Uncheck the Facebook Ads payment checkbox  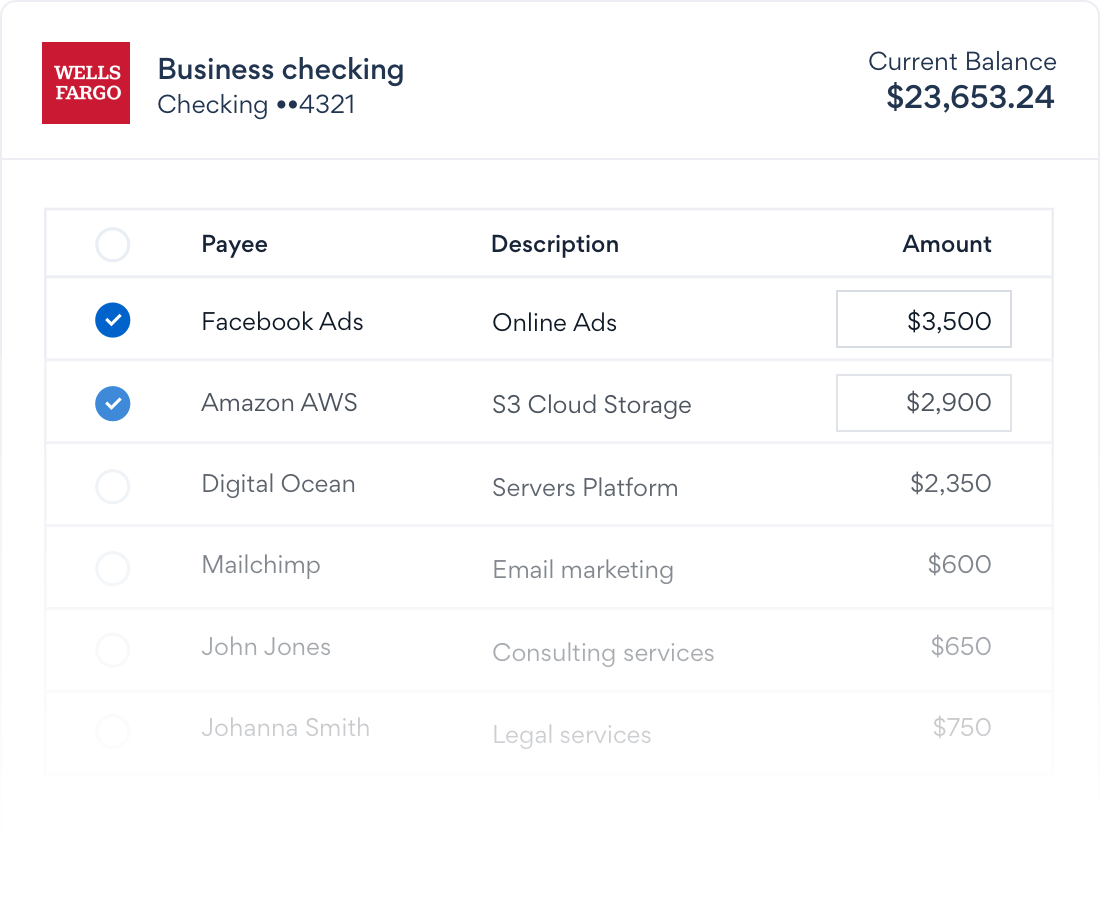point(112,320)
